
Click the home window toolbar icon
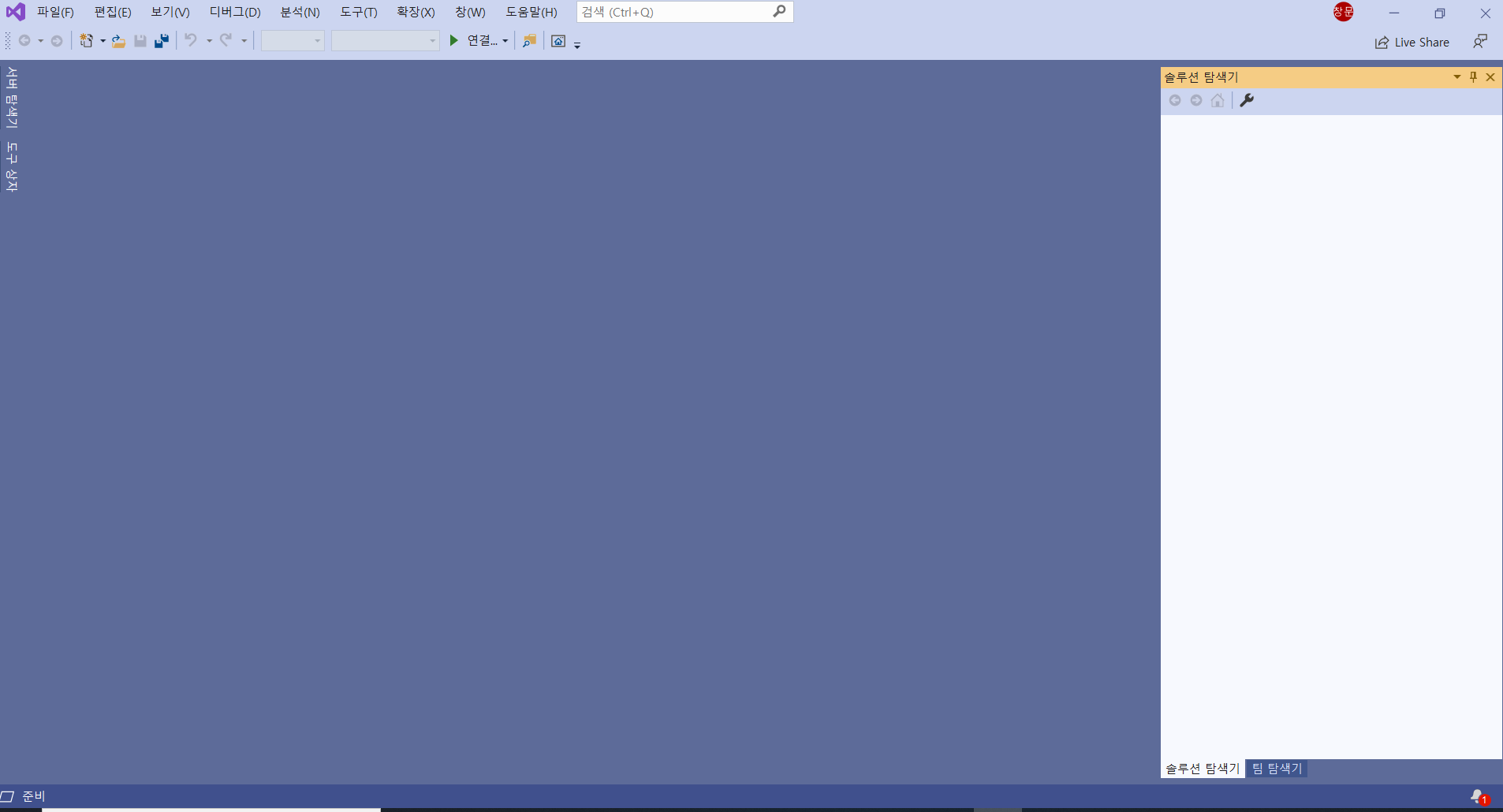tap(558, 41)
